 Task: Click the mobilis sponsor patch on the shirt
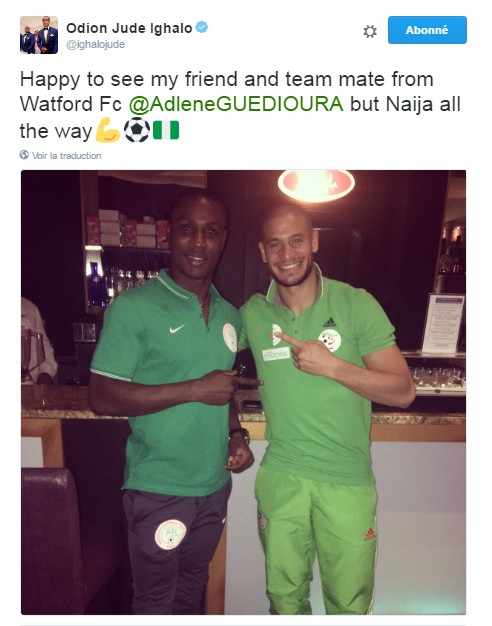[276, 354]
